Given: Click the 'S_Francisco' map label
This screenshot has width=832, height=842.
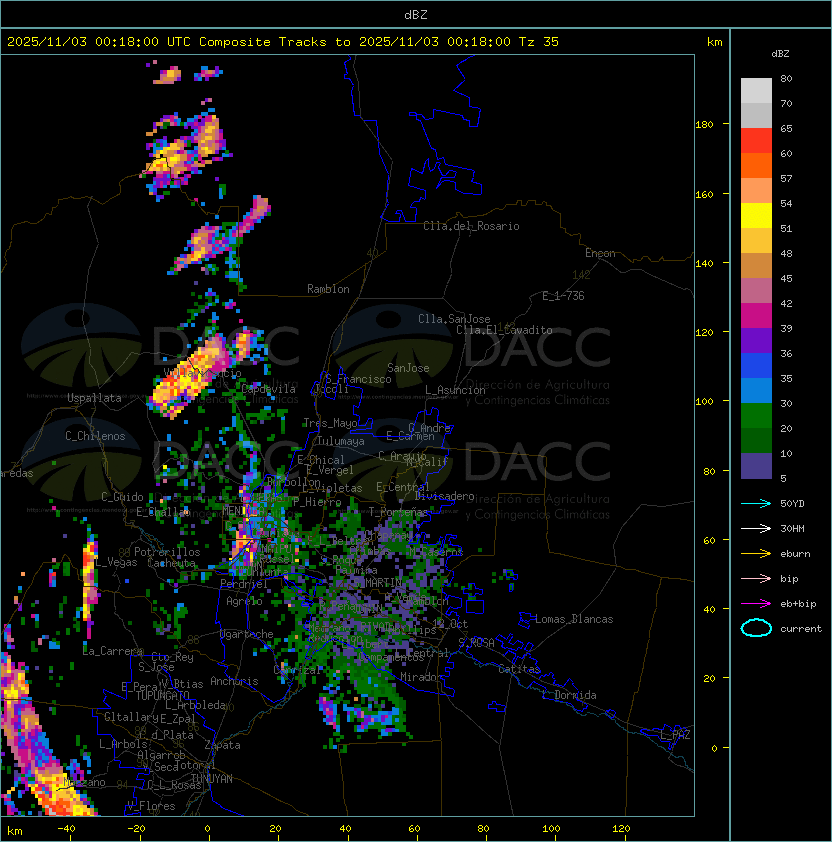Looking at the screenshot, I should click(358, 379).
